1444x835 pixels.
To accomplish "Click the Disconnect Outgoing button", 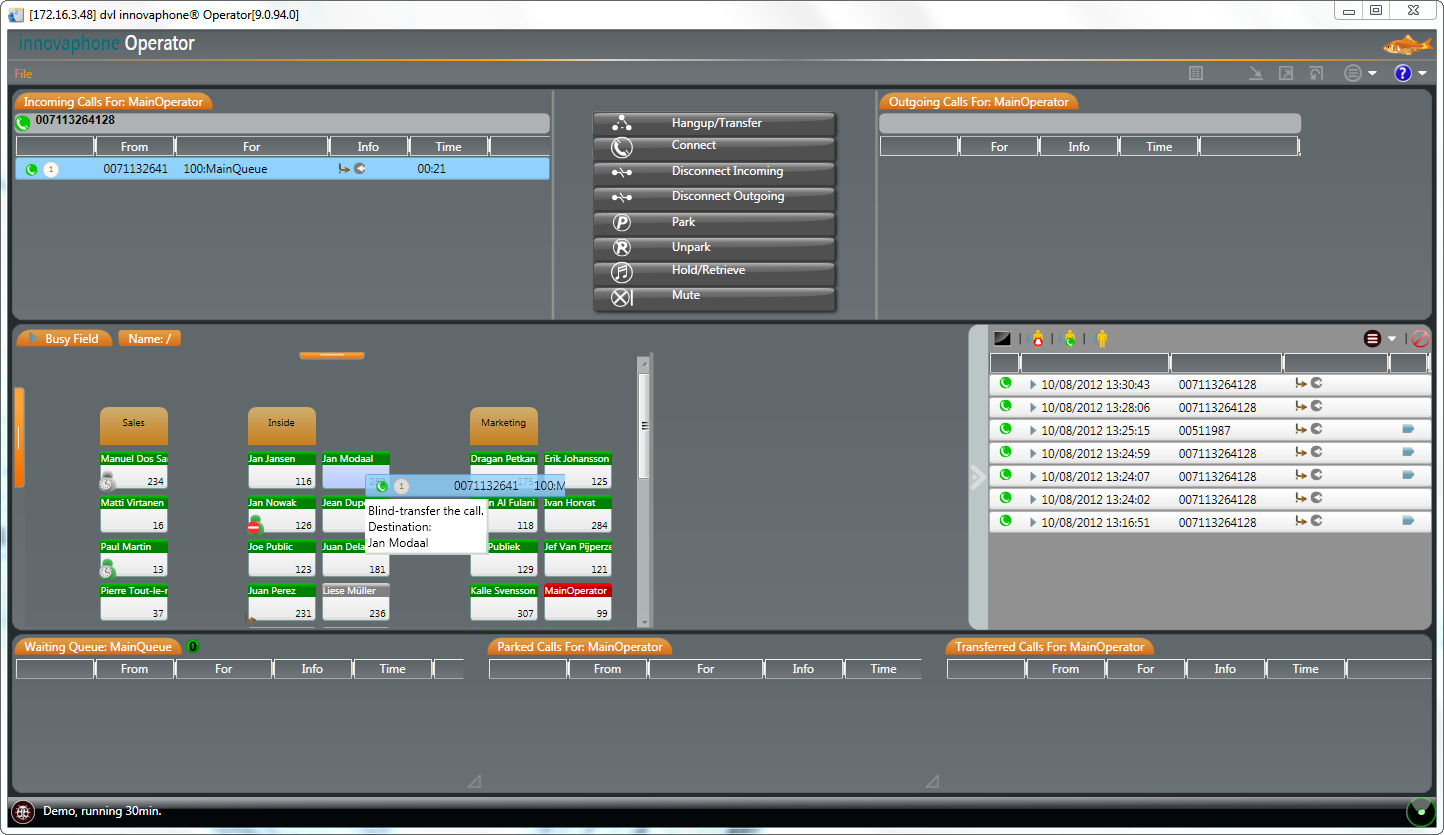I will coord(714,198).
